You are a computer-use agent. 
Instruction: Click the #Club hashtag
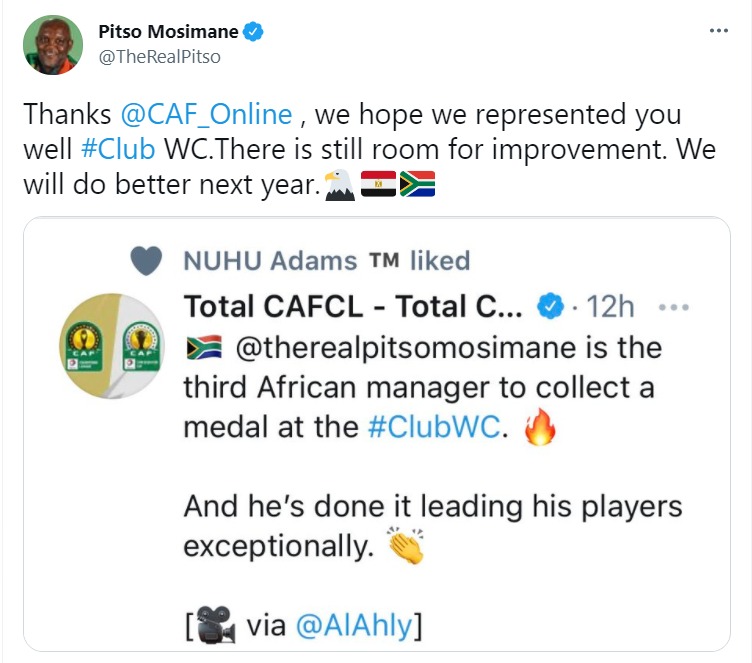pyautogui.click(x=118, y=149)
